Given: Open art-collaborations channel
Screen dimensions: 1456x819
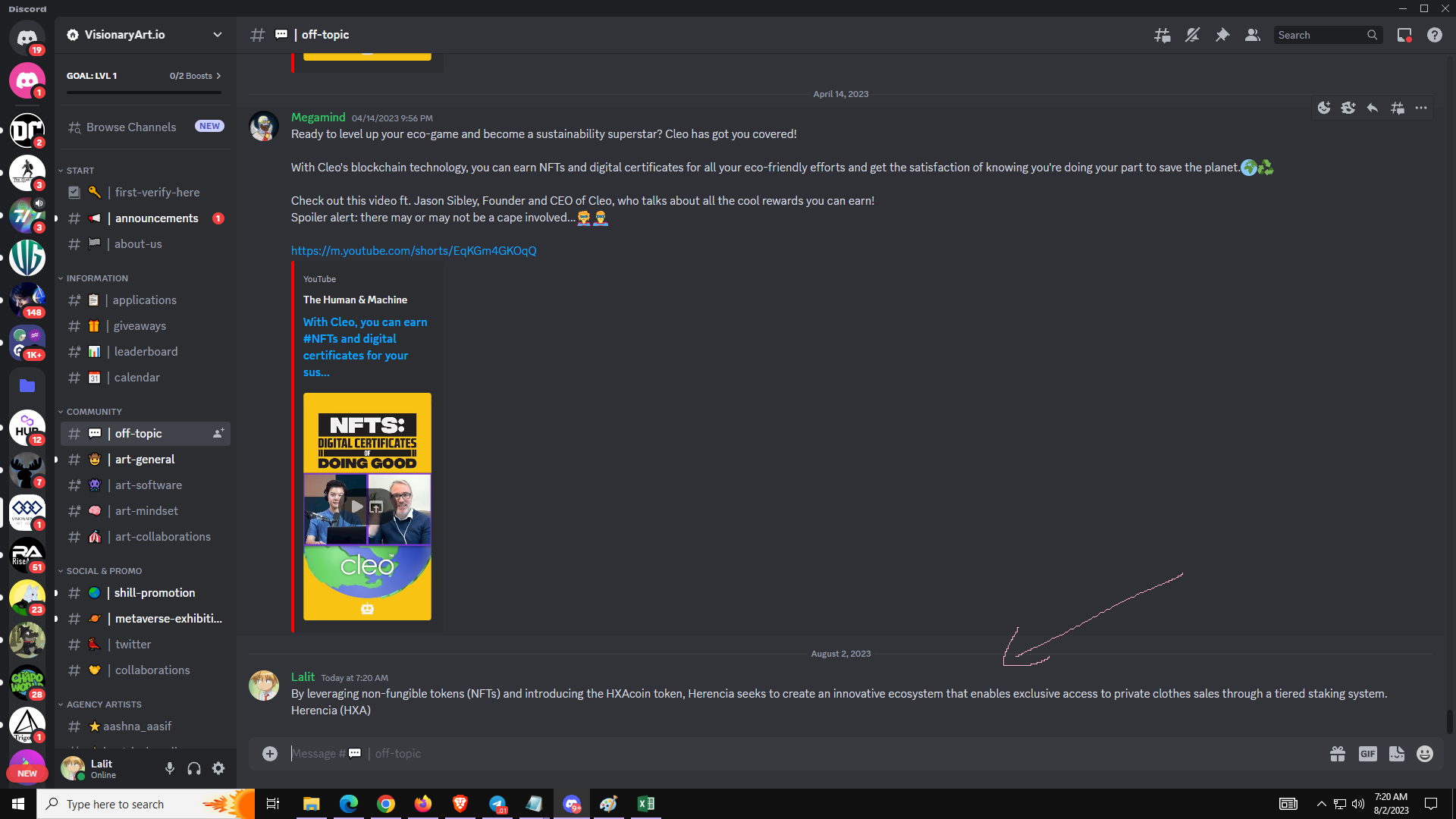Looking at the screenshot, I should tap(146, 537).
